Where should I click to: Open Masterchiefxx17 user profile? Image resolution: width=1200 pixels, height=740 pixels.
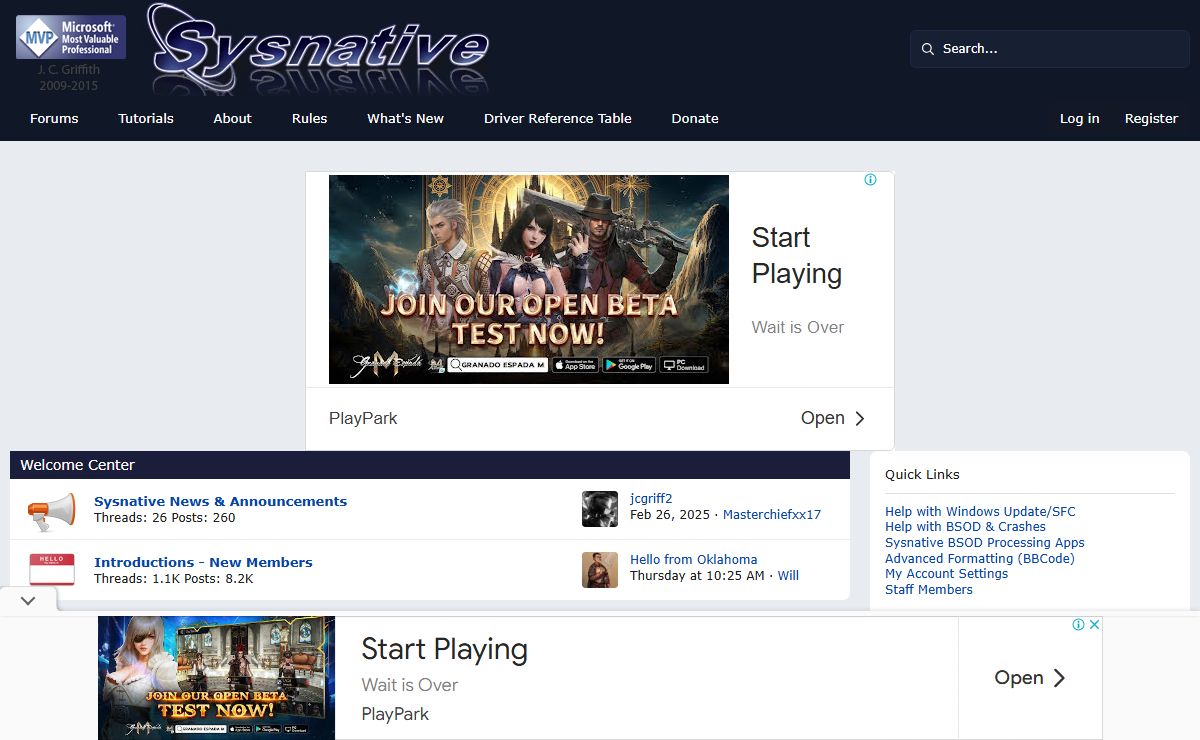click(772, 515)
